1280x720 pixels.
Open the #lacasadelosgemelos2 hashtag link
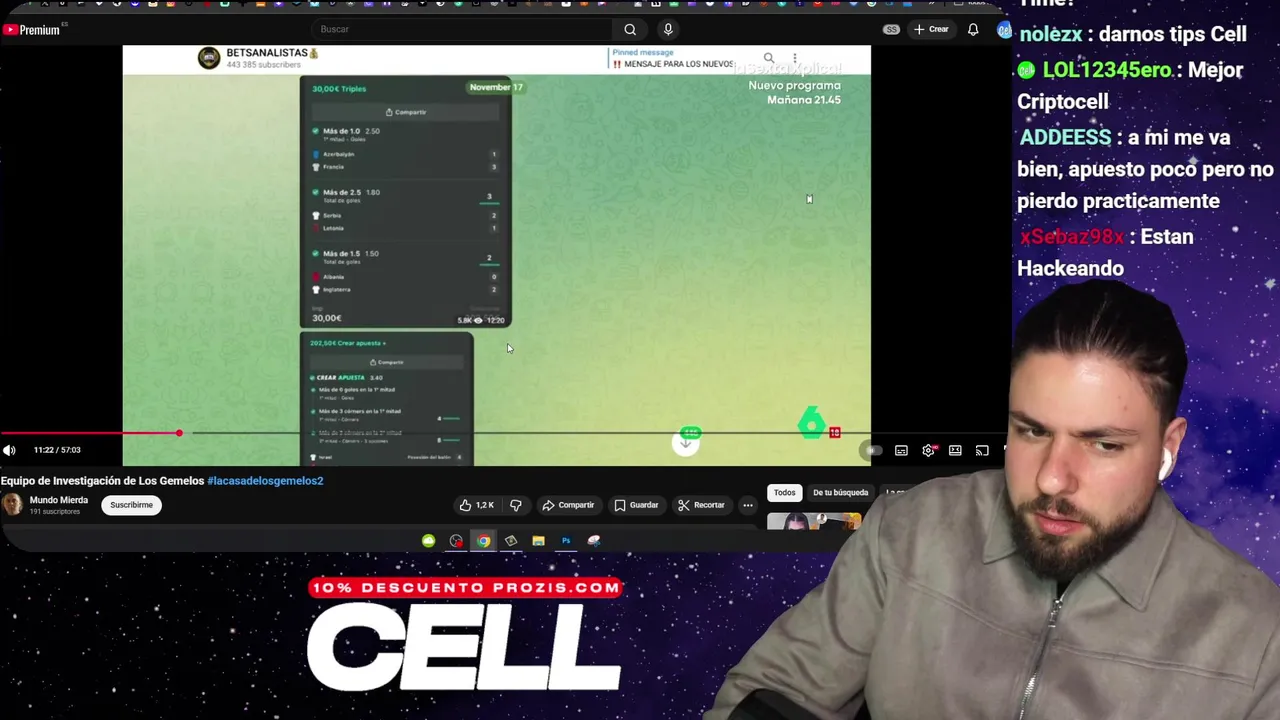click(x=265, y=481)
